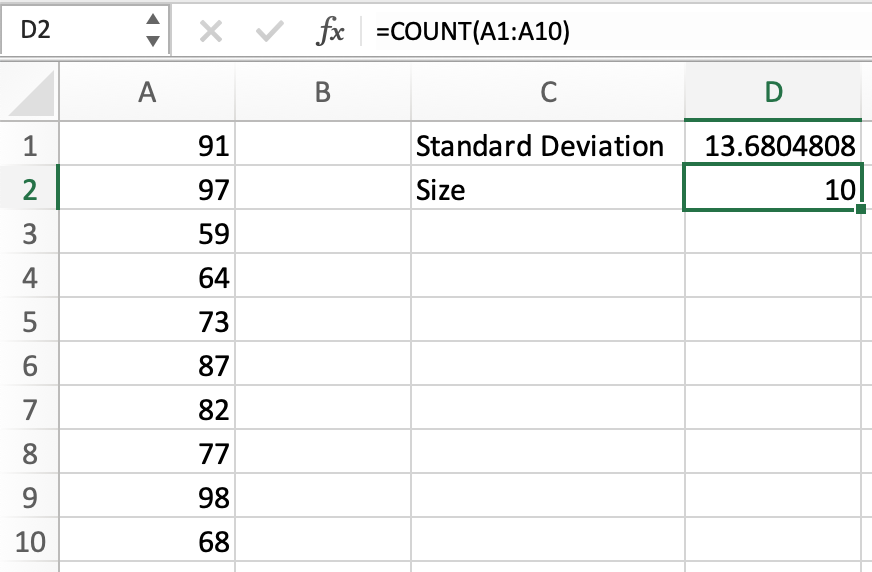Click the Name Box showing D2
This screenshot has width=872, height=572.
click(70, 31)
